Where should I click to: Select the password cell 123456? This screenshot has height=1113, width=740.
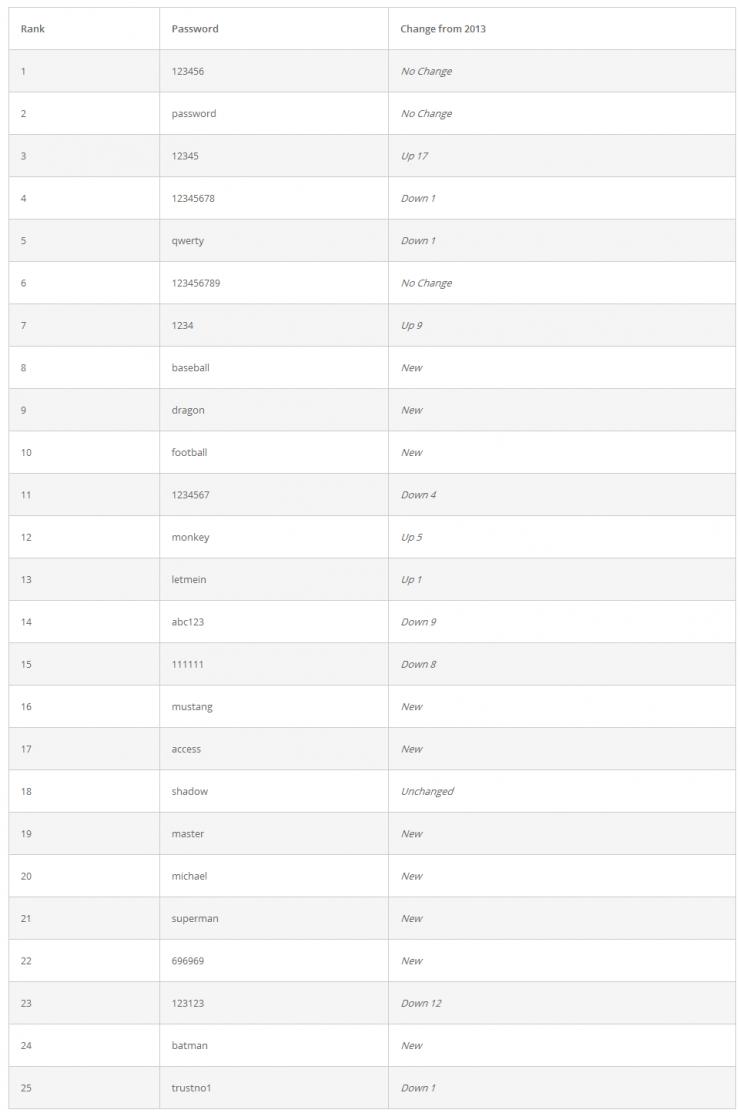click(188, 71)
